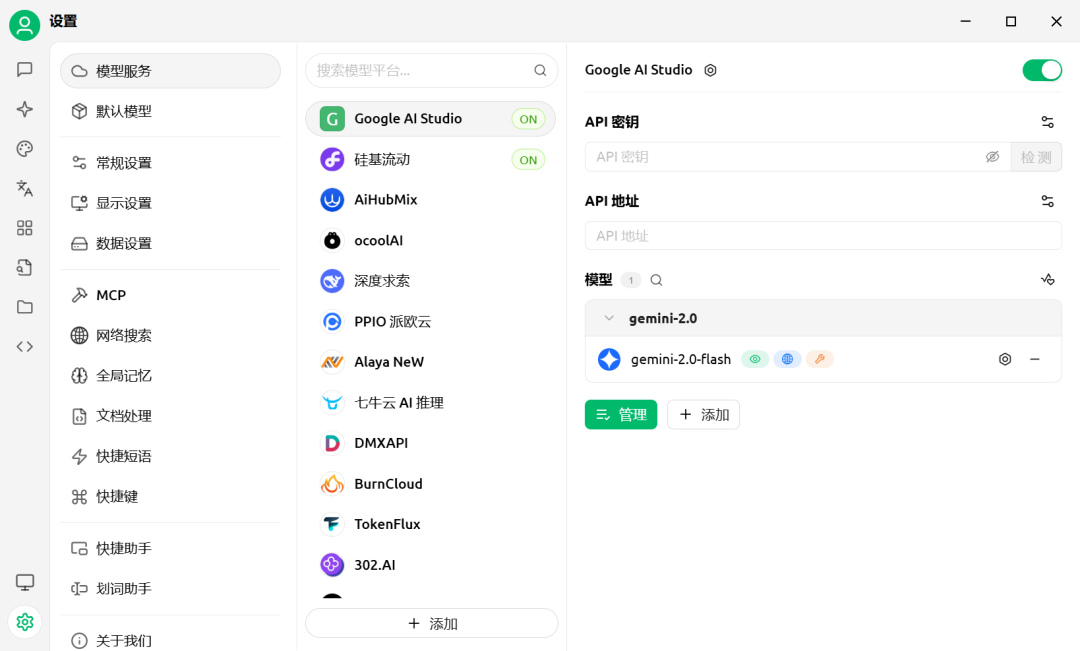Click the search magnifier in platform search
This screenshot has width=1080, height=651.
click(x=540, y=70)
